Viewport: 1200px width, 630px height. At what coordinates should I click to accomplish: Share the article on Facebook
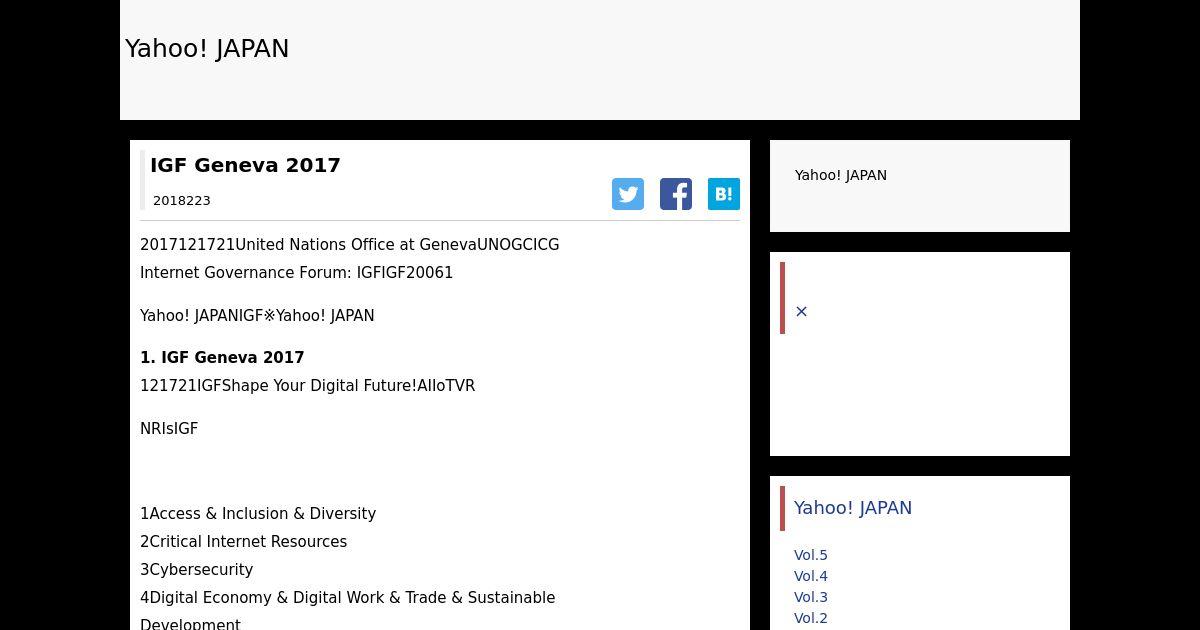(x=676, y=194)
